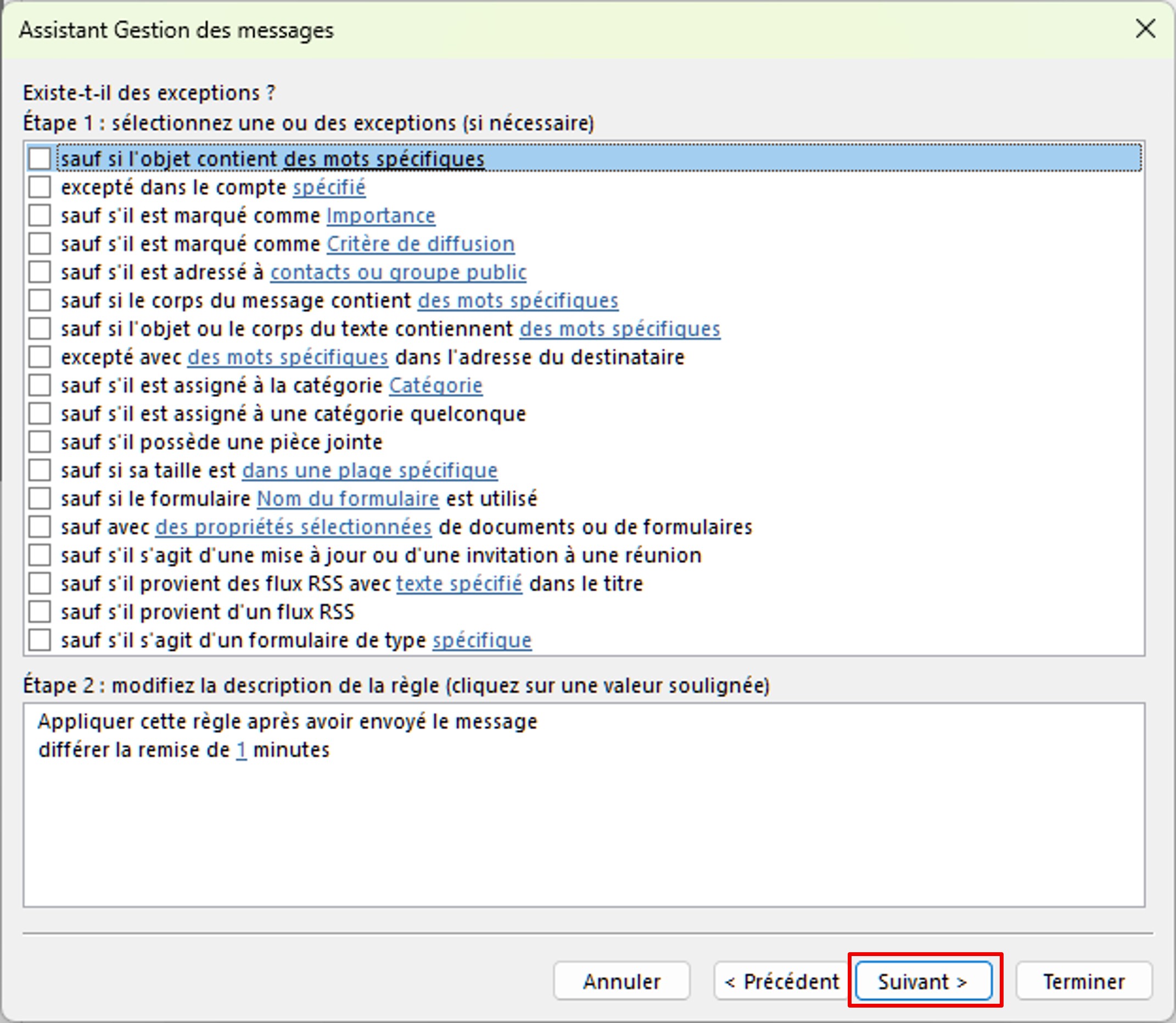Enable 'excepté dans le compte' checkbox

coord(40,187)
